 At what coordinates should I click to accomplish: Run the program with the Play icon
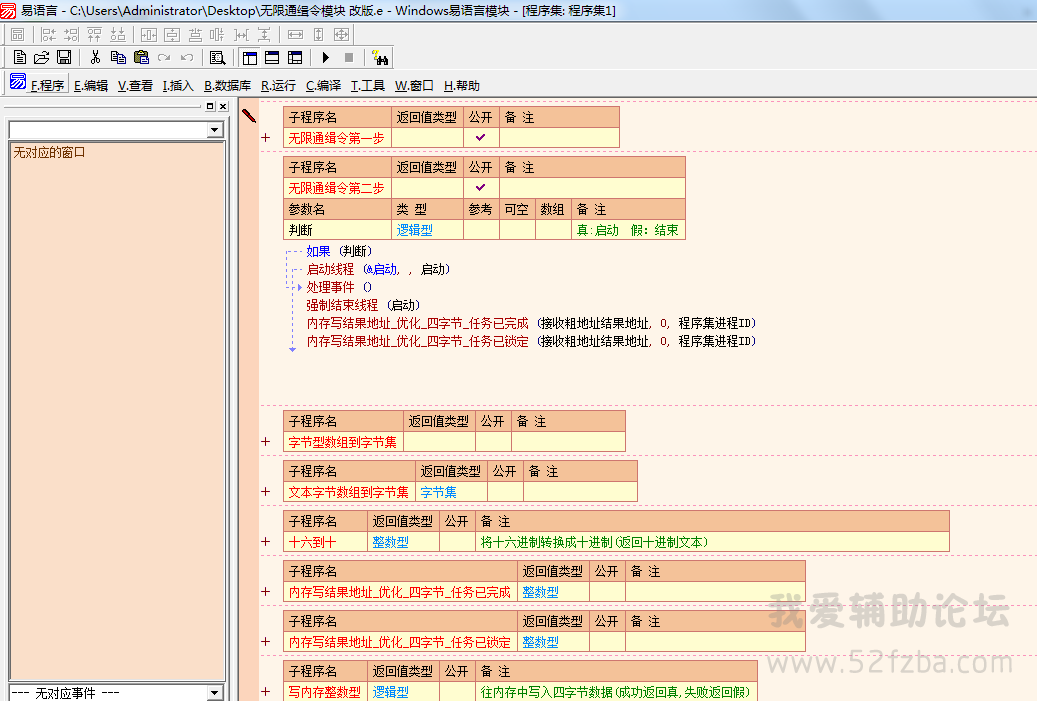[325, 58]
